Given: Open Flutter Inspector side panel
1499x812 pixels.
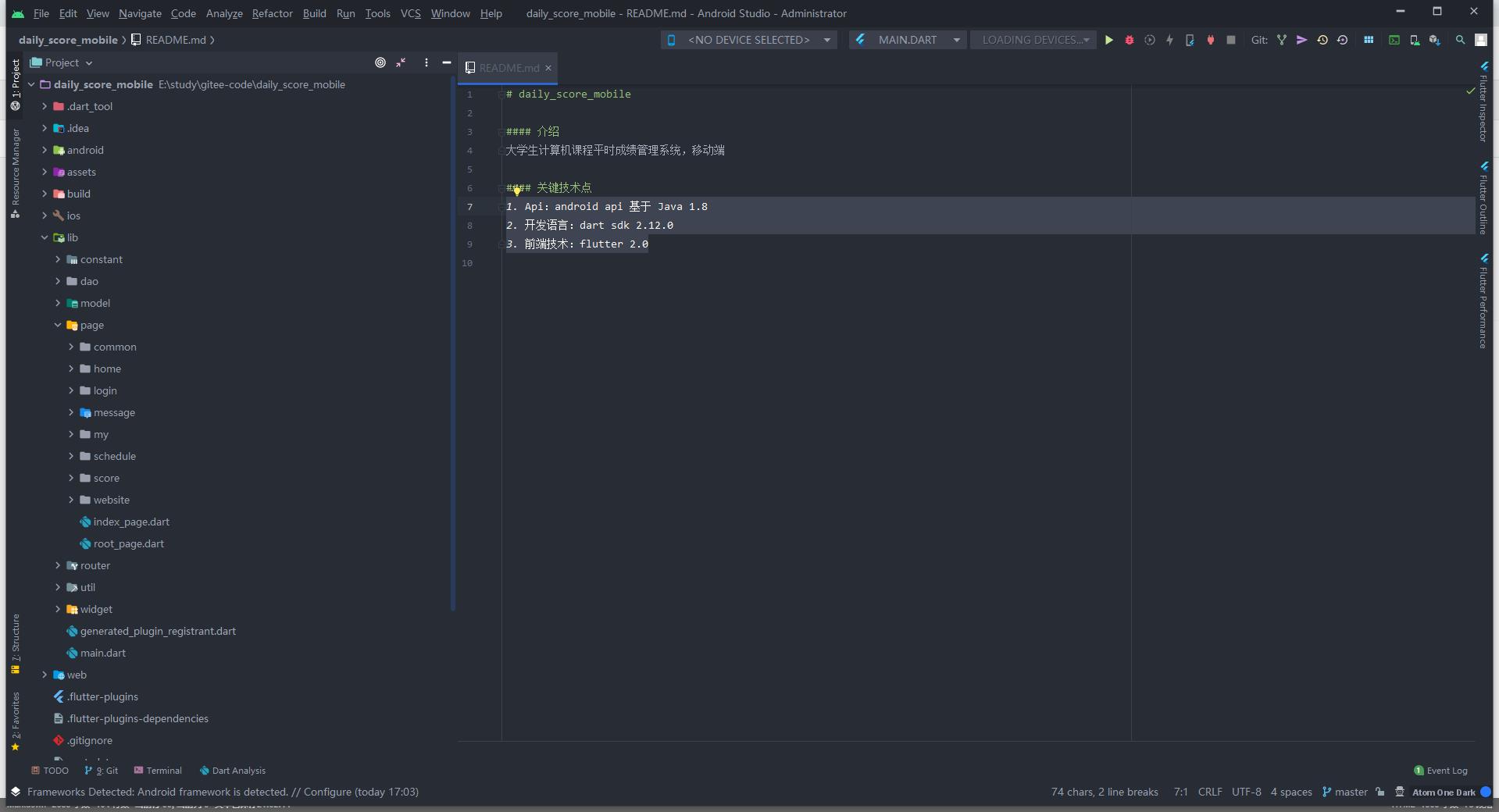Looking at the screenshot, I should 1483,101.
